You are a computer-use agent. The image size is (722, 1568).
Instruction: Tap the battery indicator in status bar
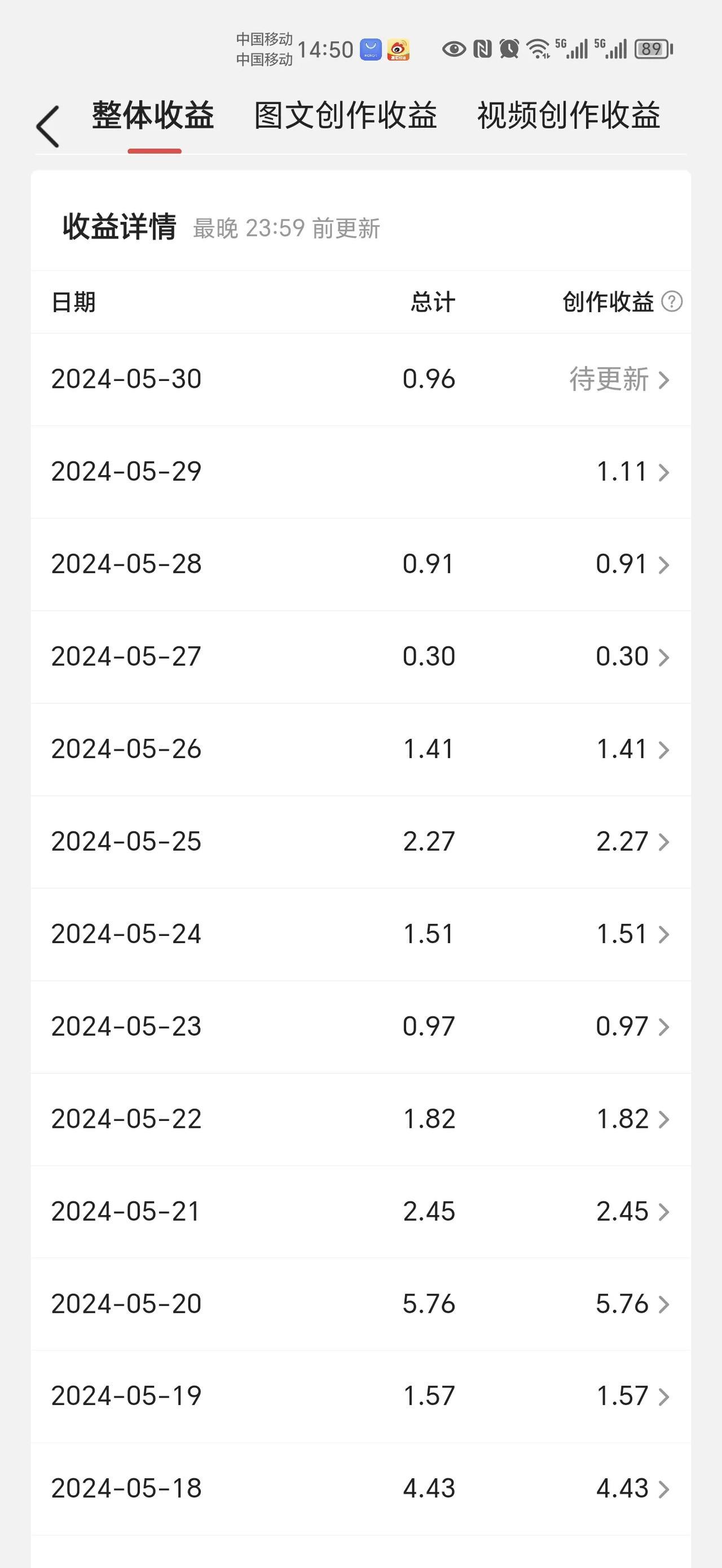[653, 49]
